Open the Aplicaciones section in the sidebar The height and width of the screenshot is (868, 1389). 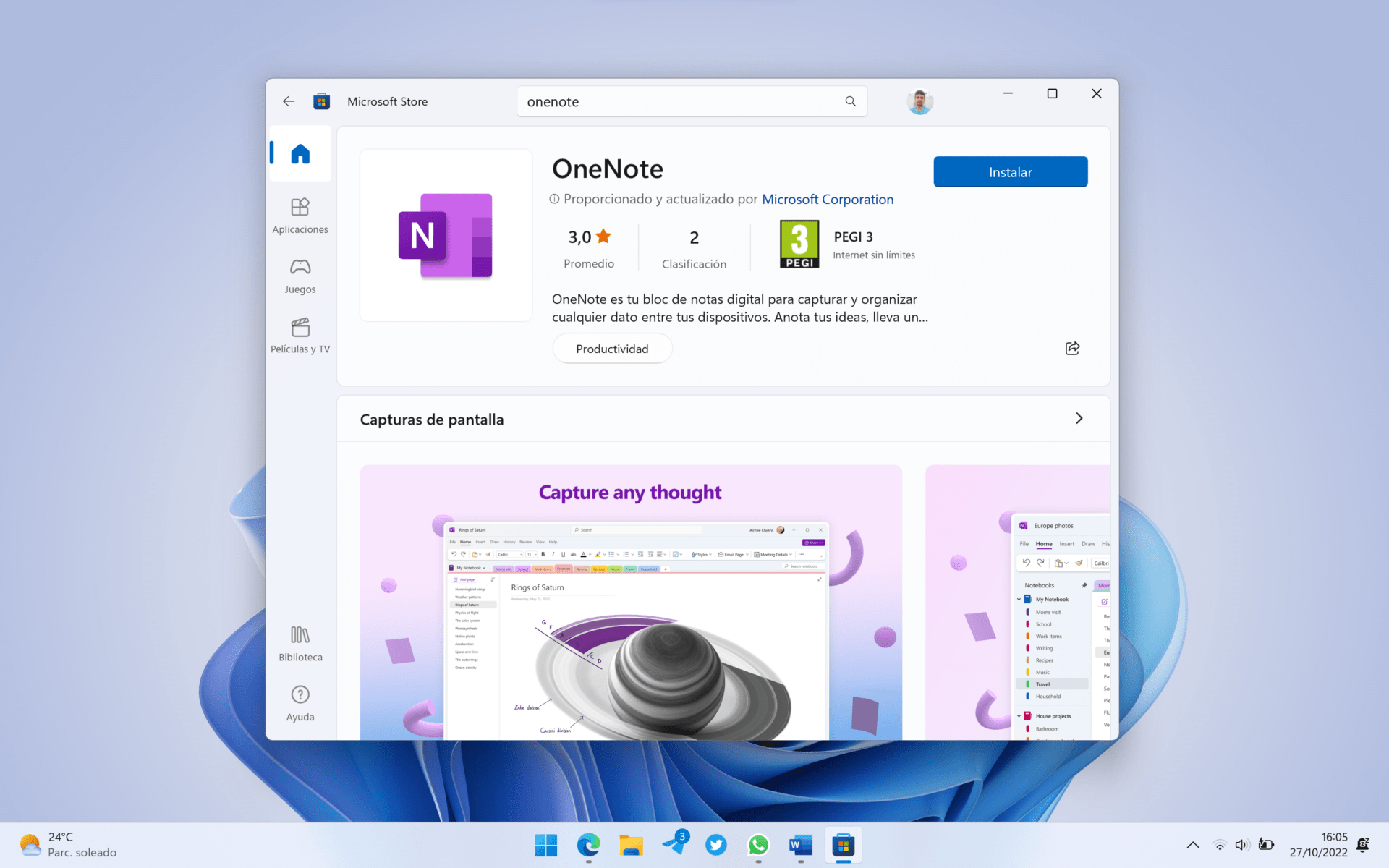point(300,215)
